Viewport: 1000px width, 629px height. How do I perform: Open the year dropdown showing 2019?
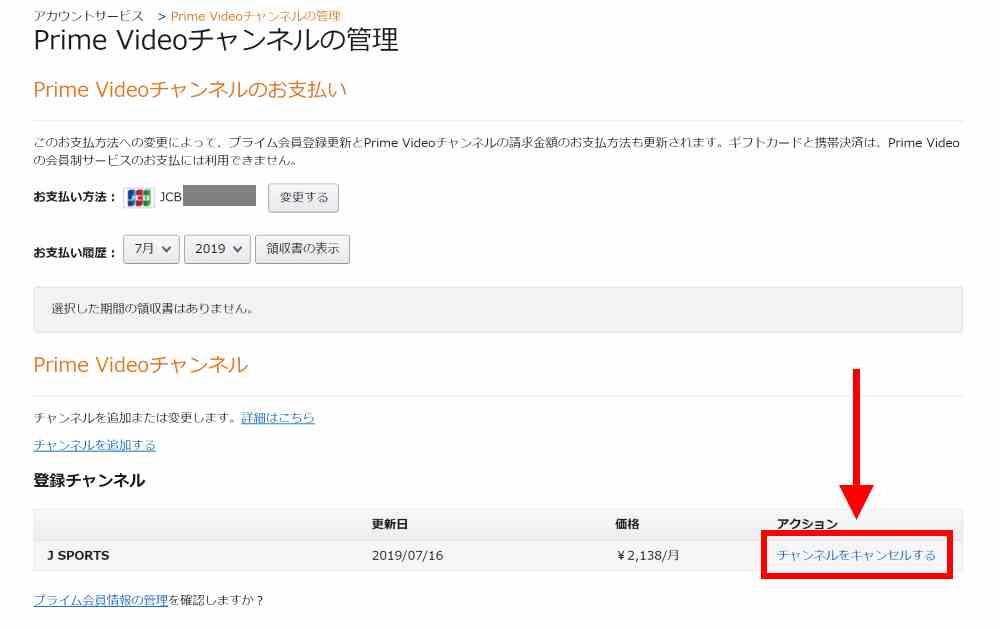click(217, 249)
